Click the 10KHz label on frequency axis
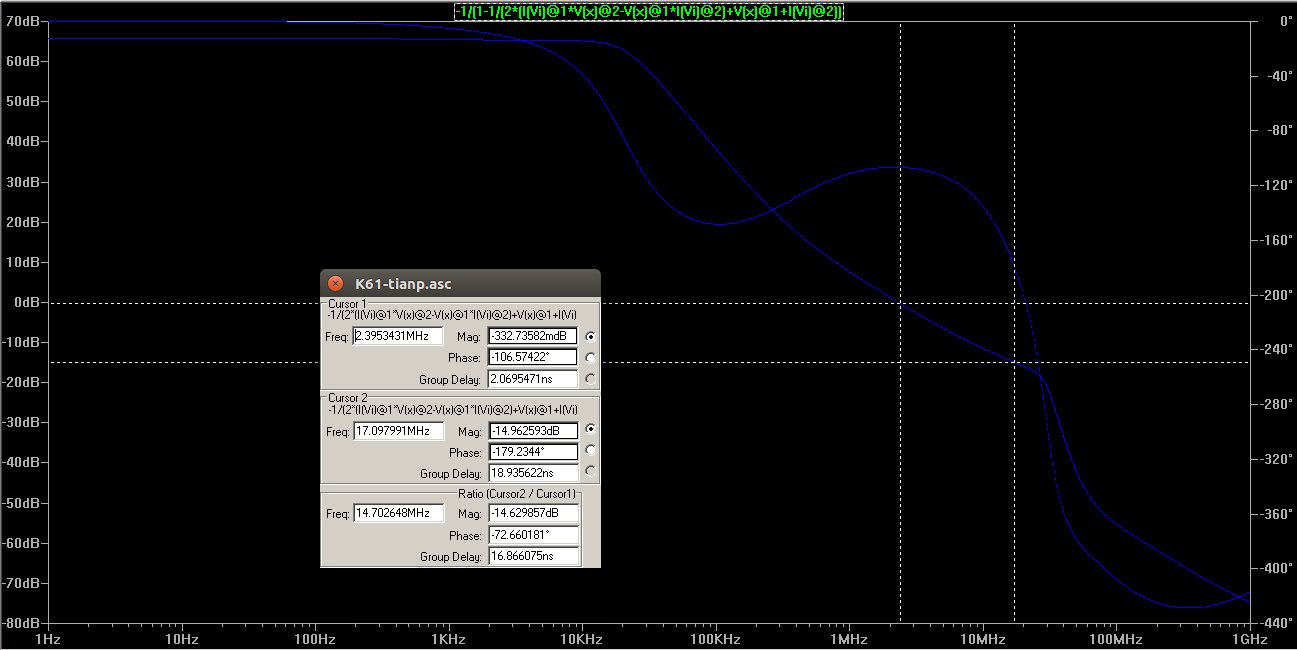The height and width of the screenshot is (650, 1297). pyautogui.click(x=581, y=639)
